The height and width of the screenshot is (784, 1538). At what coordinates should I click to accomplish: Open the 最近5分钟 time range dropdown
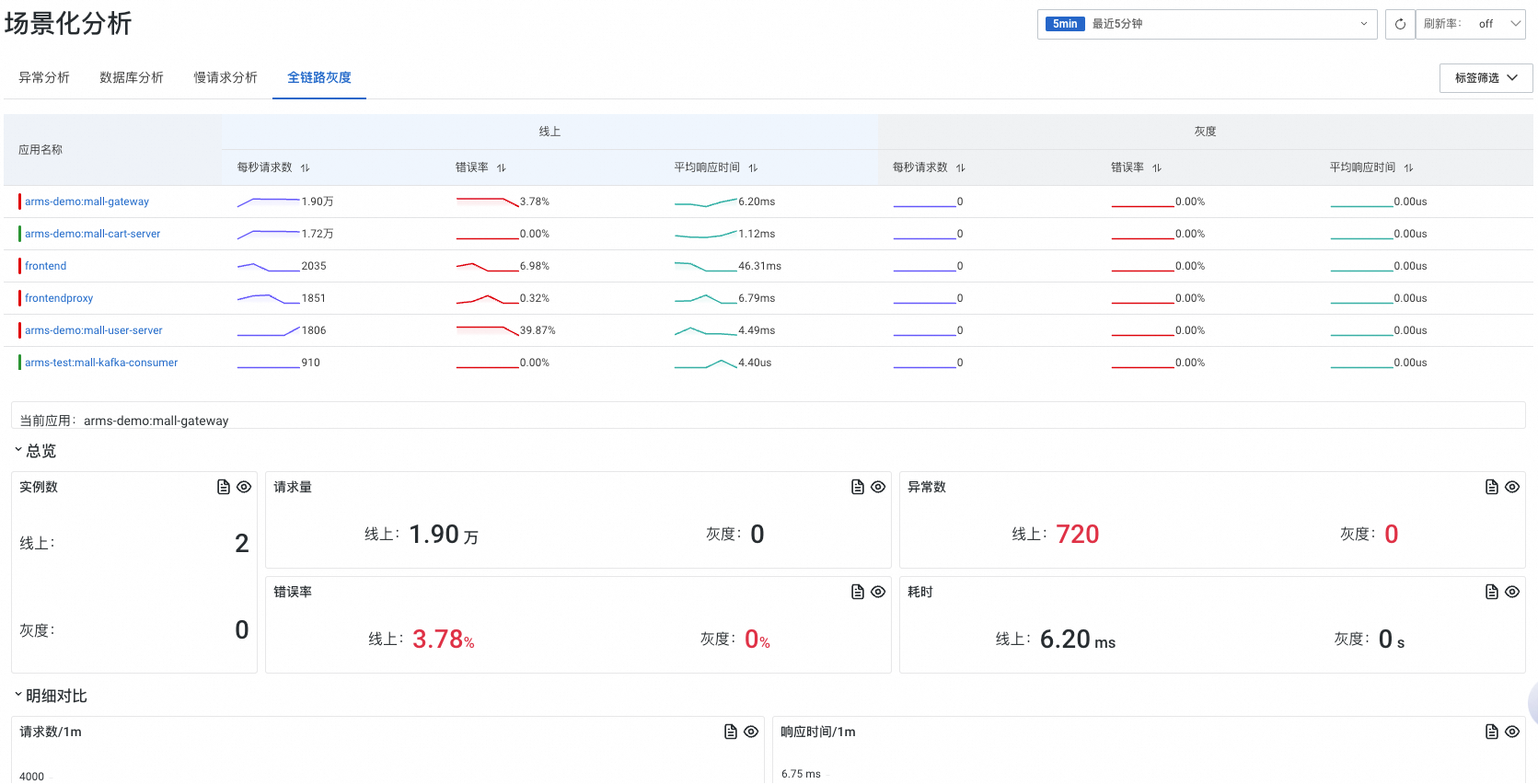[x=1207, y=24]
